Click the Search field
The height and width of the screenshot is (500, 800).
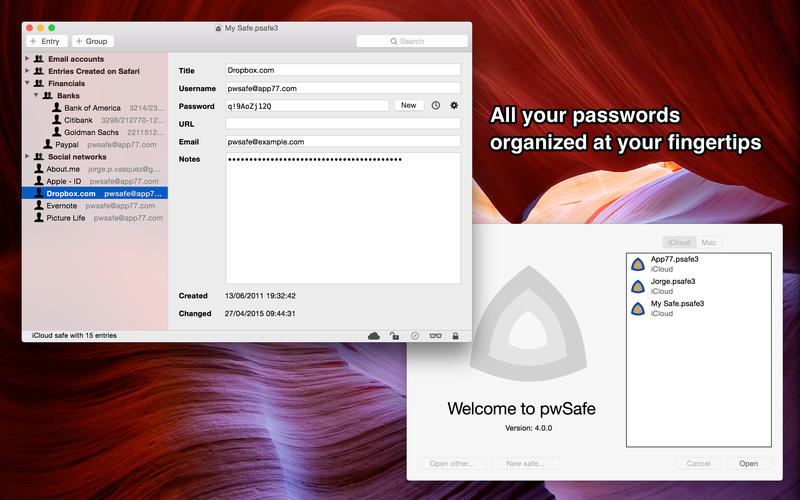[x=412, y=41]
